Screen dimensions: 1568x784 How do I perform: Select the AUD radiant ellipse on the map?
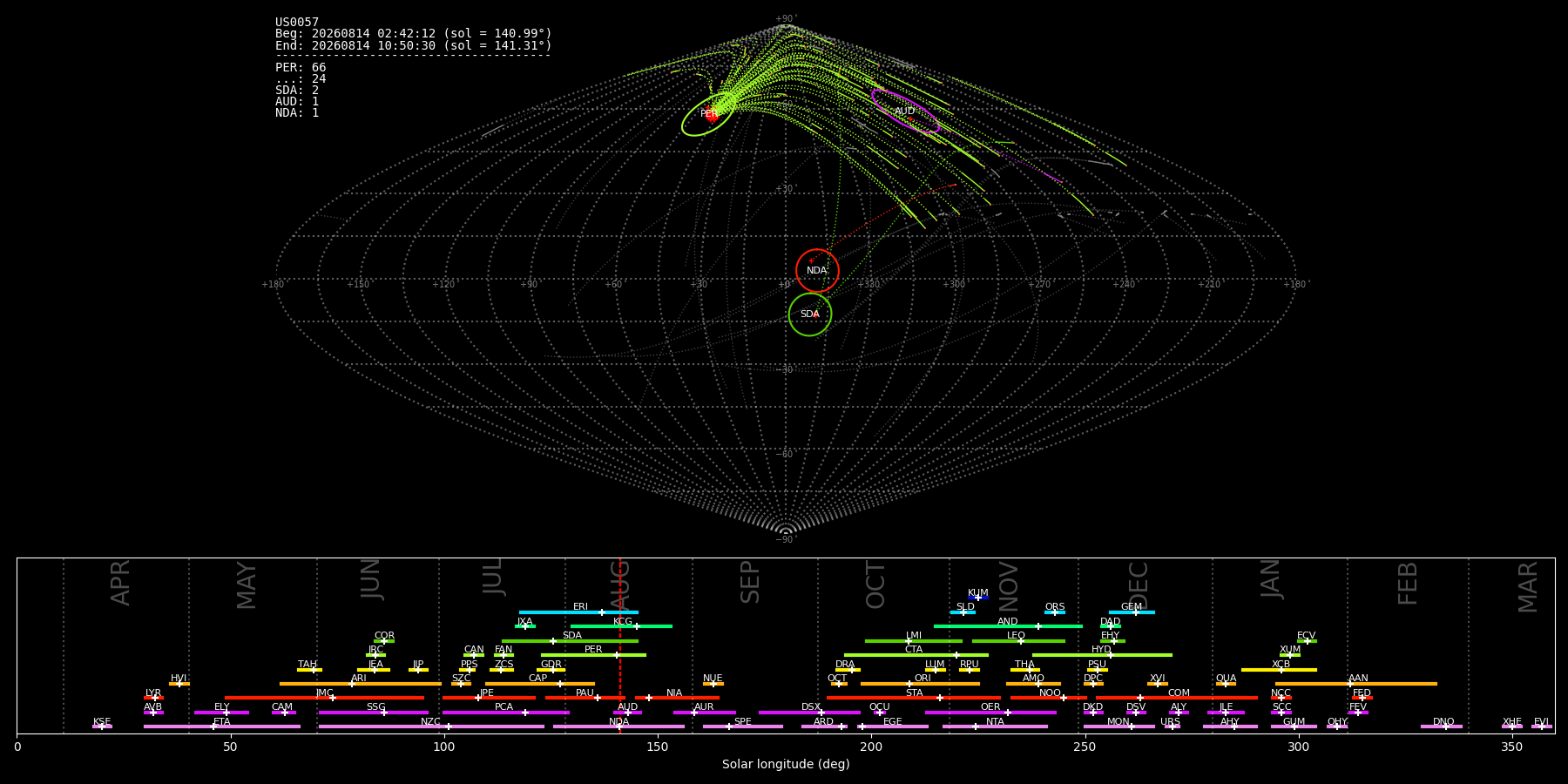tap(906, 111)
